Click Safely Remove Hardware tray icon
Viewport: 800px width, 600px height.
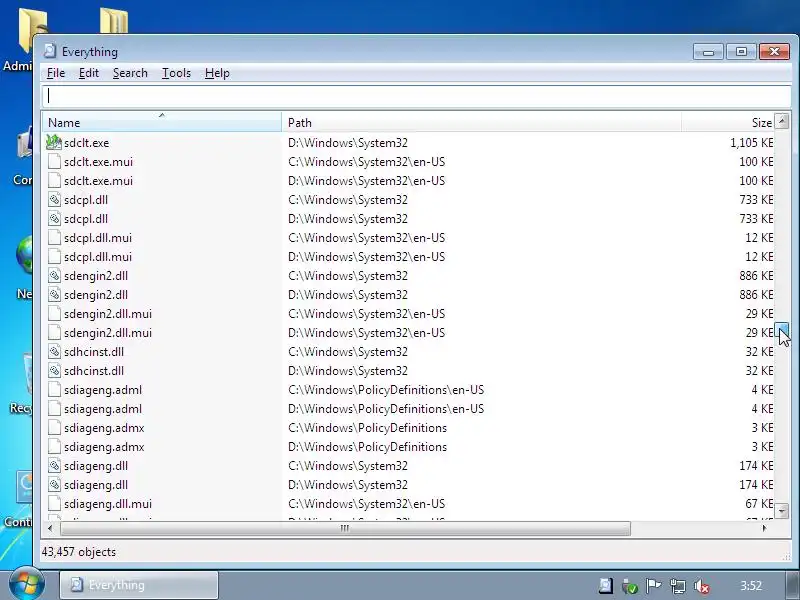630,586
